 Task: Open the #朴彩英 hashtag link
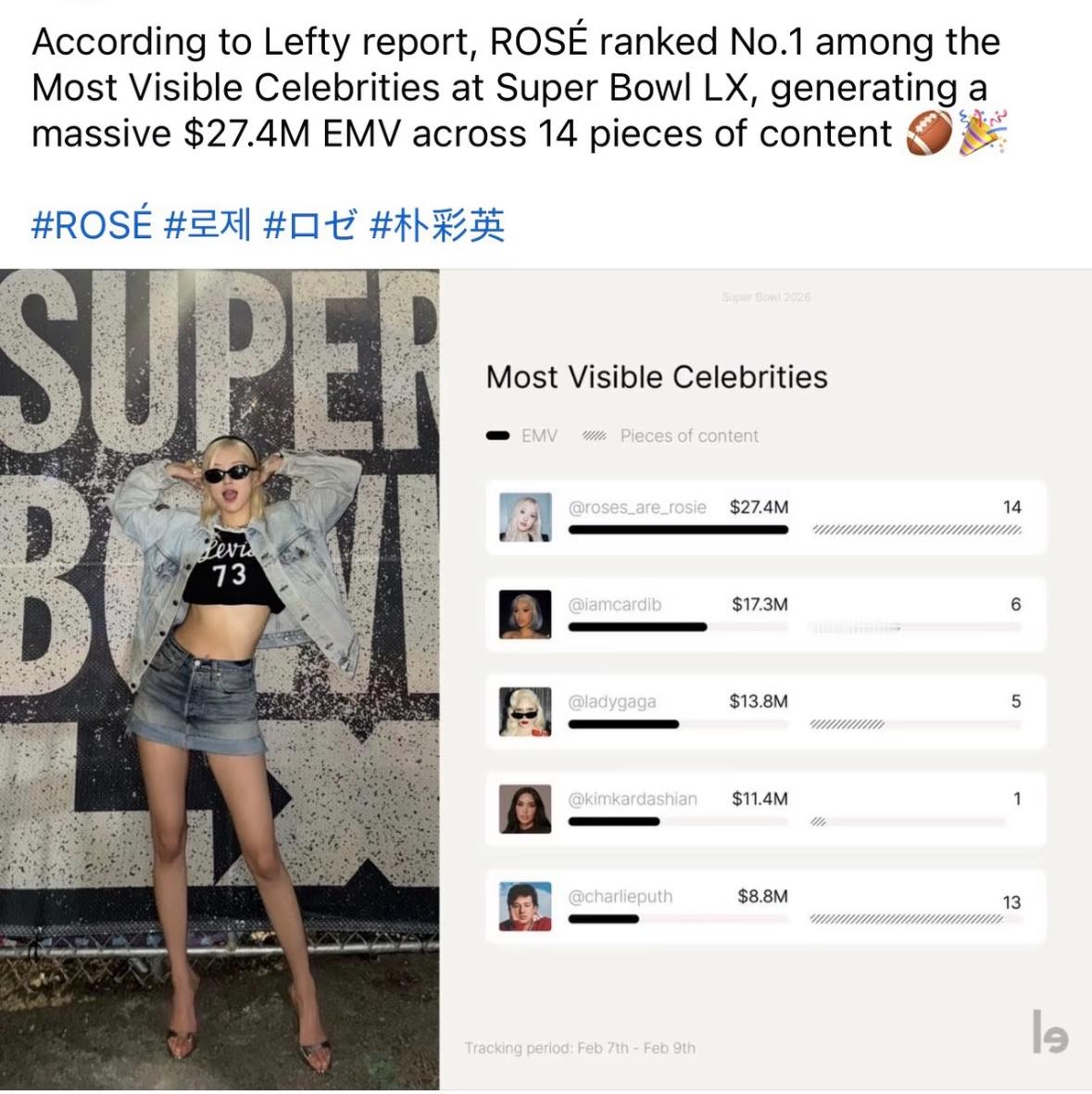click(x=437, y=225)
